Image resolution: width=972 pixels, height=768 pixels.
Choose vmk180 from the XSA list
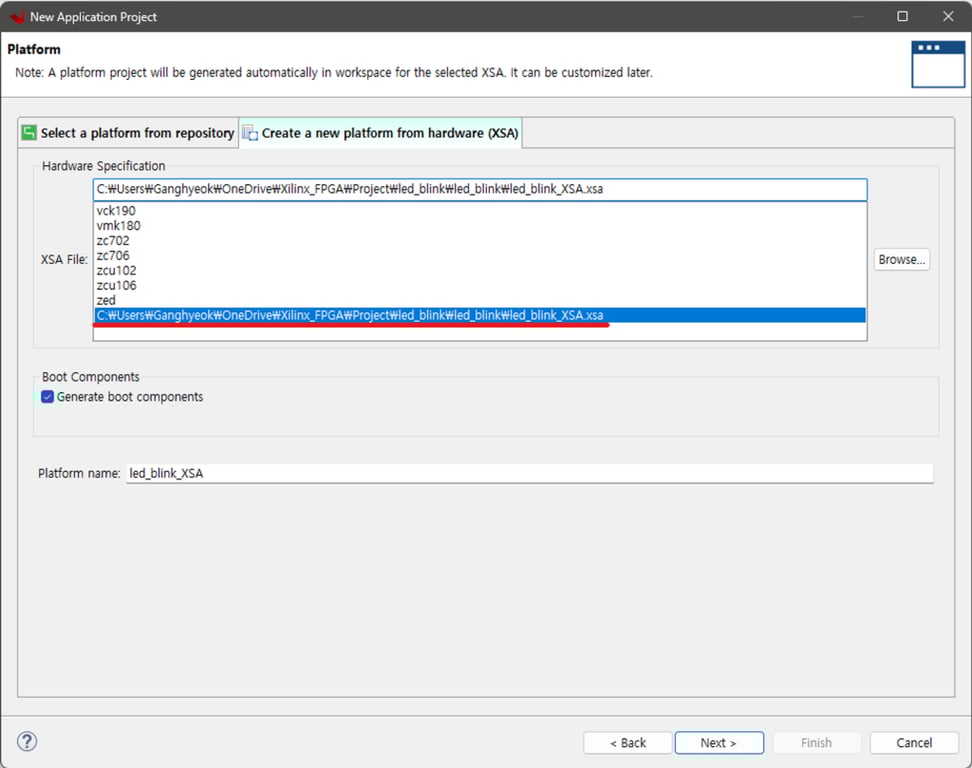pos(479,226)
